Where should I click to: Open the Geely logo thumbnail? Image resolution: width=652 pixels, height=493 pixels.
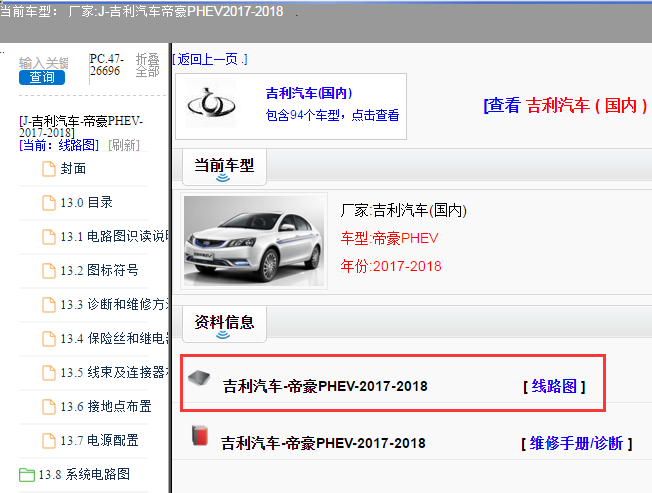pyautogui.click(x=211, y=102)
